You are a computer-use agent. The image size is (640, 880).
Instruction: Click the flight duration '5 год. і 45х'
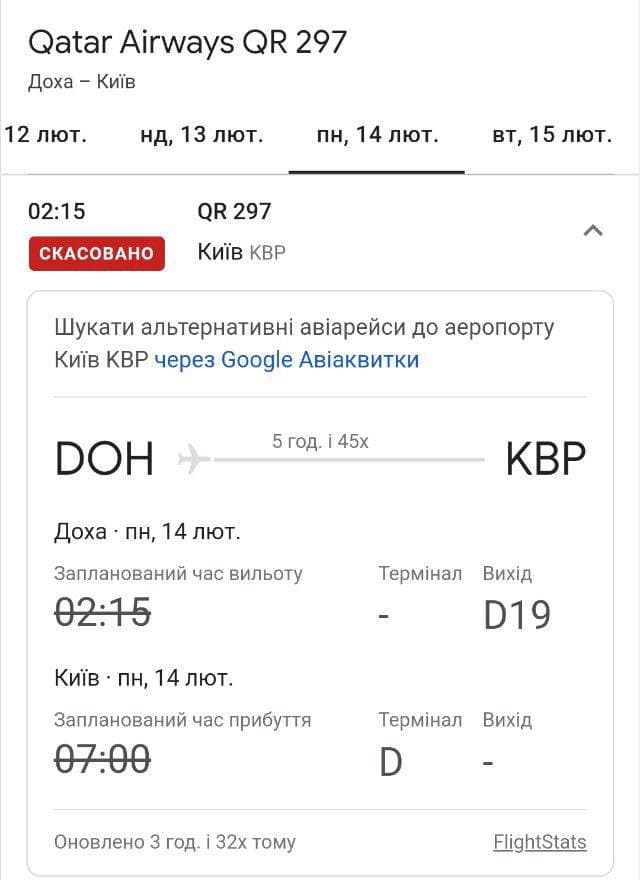[320, 441]
